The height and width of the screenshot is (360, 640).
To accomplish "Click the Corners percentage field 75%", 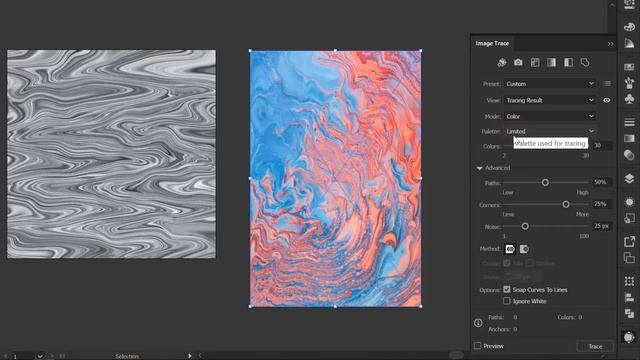I will pos(602,204).
